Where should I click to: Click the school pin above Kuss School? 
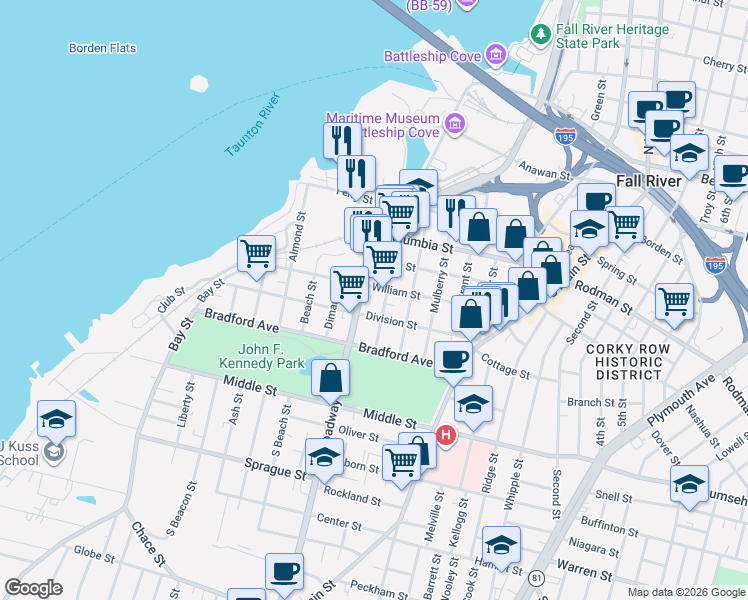56,420
